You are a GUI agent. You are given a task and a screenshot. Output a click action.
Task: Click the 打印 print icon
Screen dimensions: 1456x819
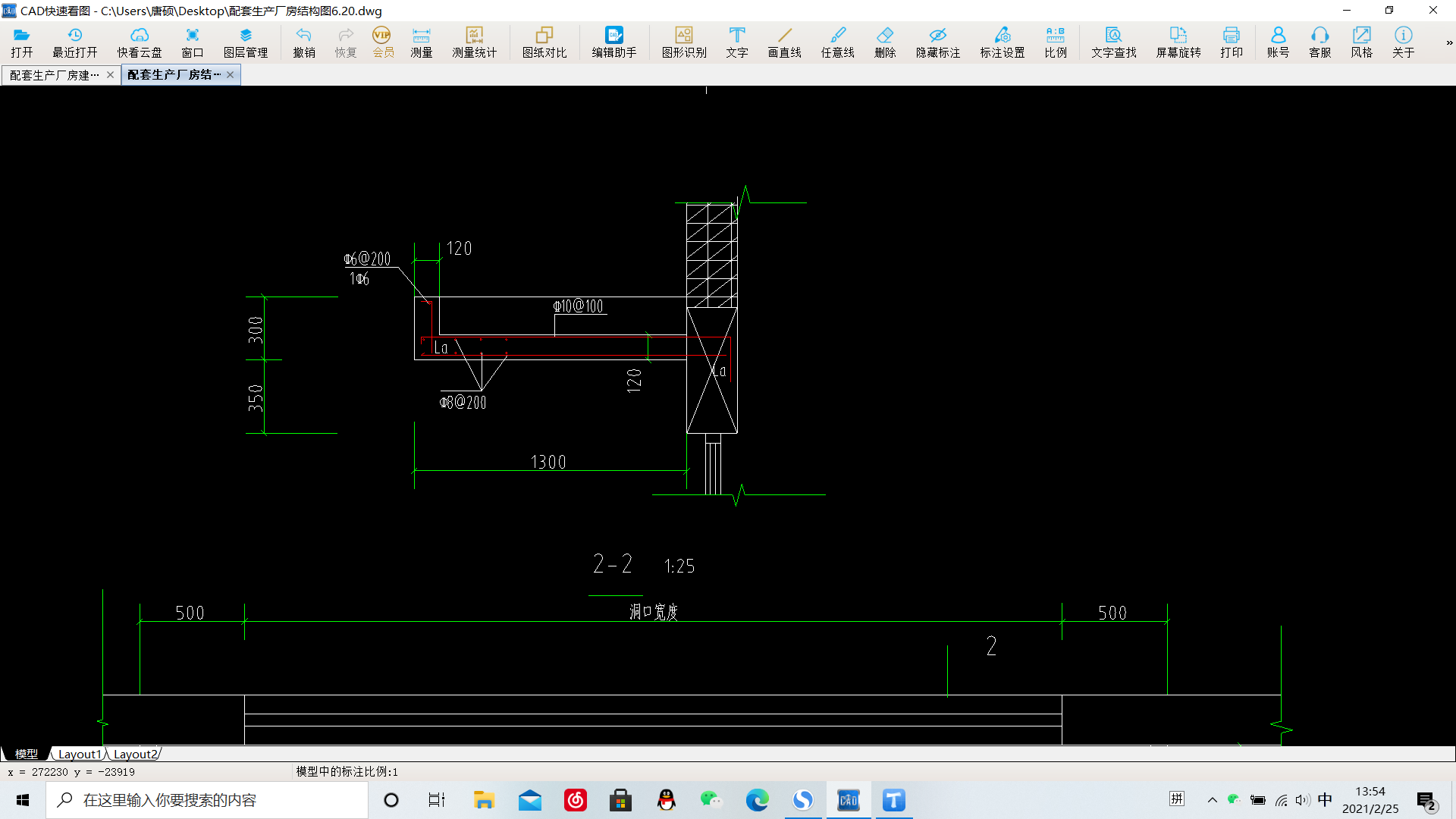coord(1232,42)
